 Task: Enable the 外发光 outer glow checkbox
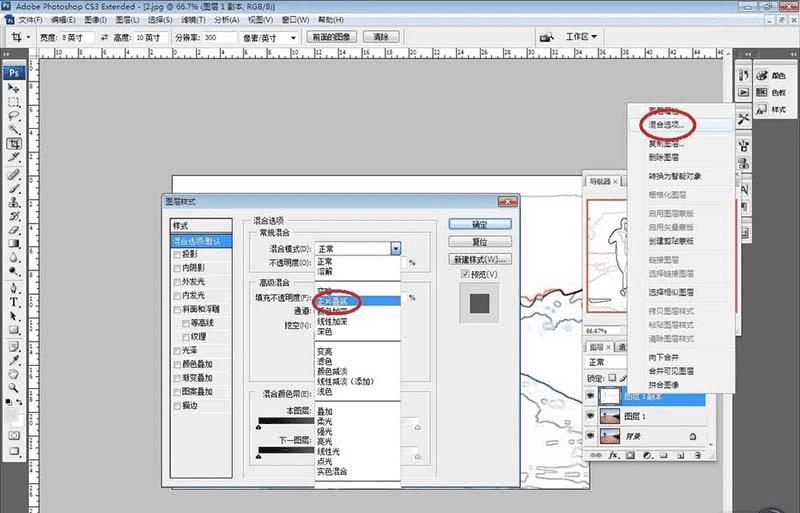pyautogui.click(x=177, y=282)
